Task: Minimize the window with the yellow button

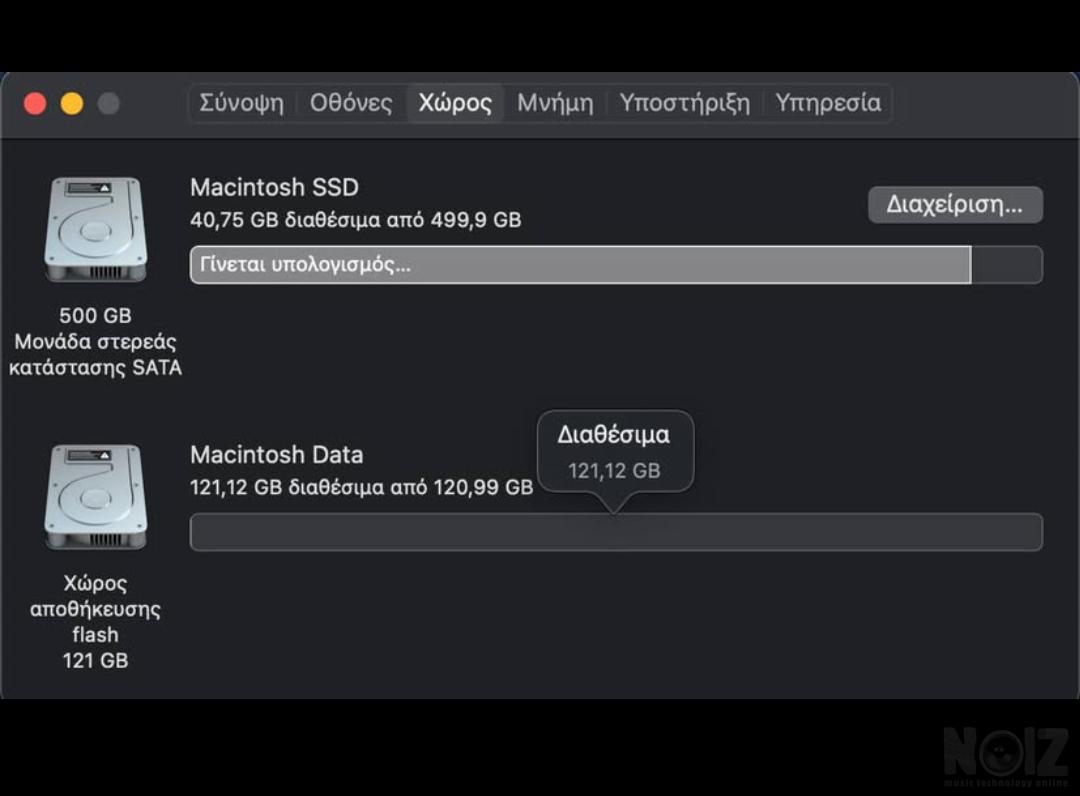Action: pos(72,103)
